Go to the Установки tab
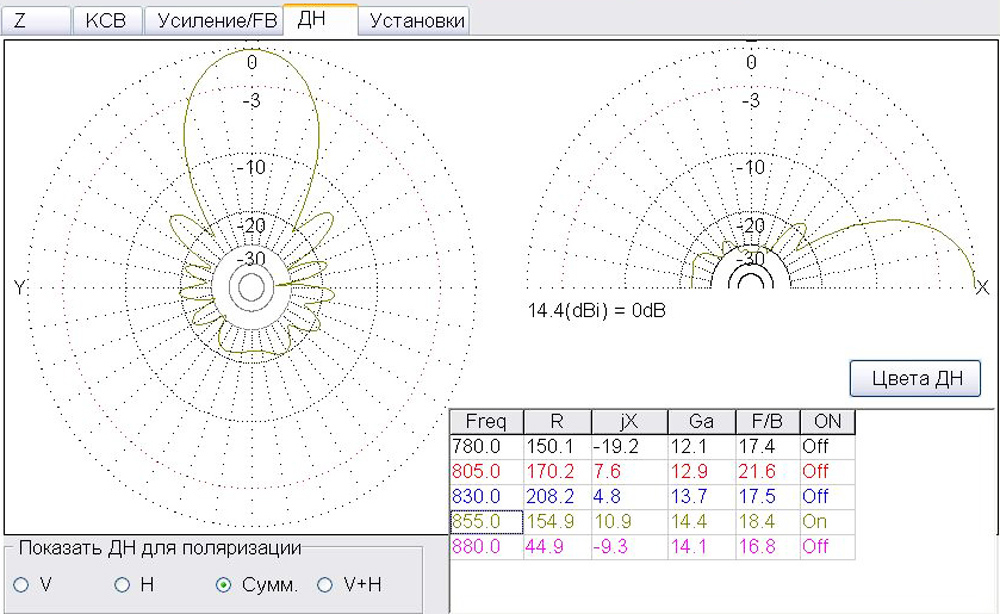 (416, 20)
